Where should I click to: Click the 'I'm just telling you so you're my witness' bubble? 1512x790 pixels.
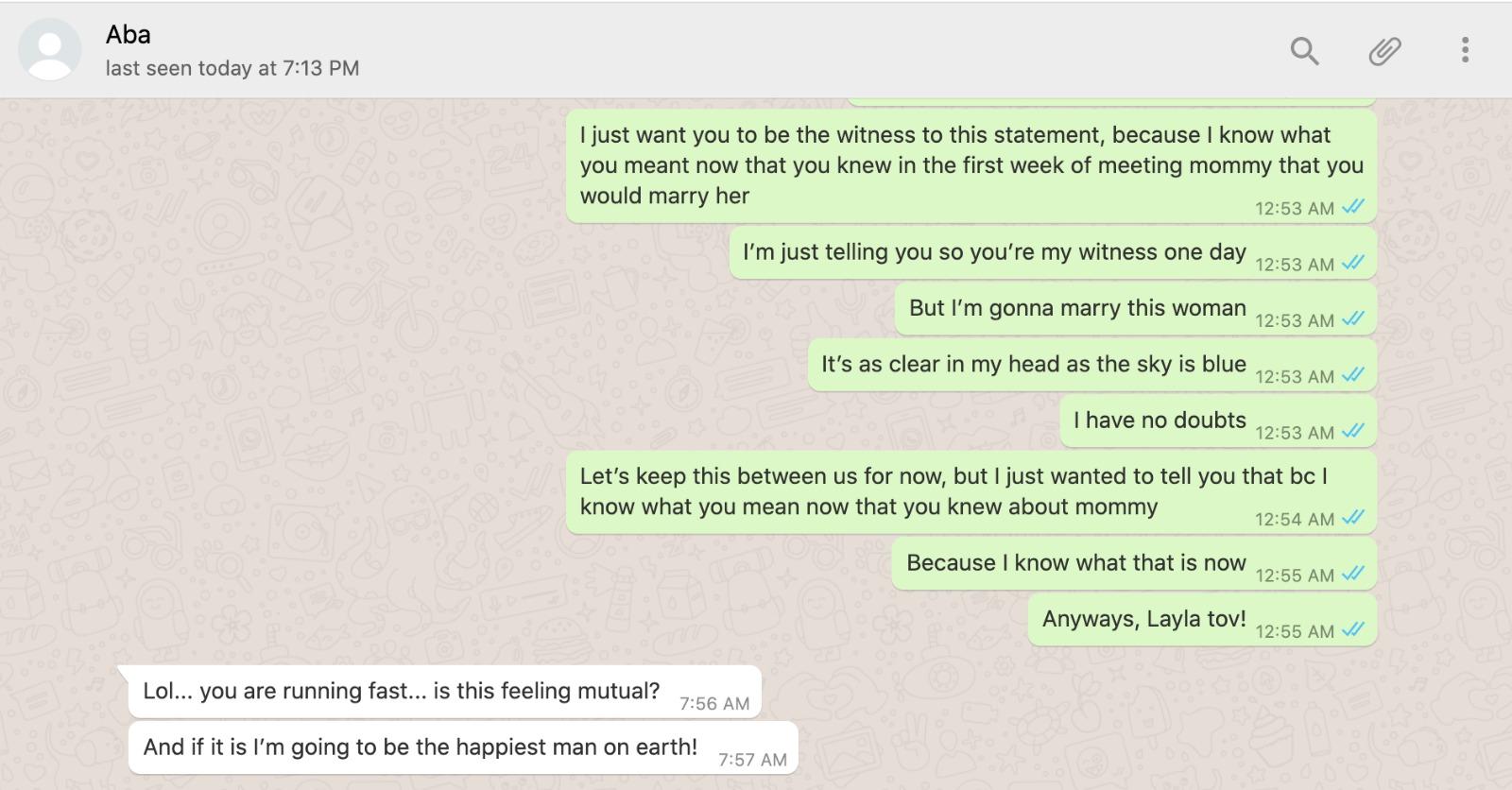pyautogui.click(x=1053, y=253)
